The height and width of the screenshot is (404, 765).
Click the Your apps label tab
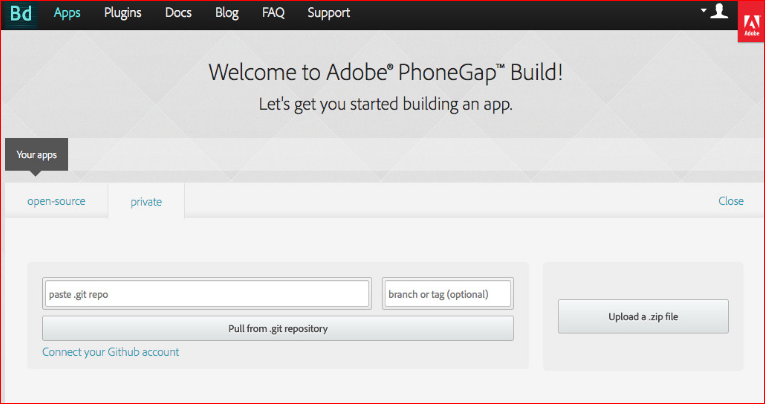(37, 155)
